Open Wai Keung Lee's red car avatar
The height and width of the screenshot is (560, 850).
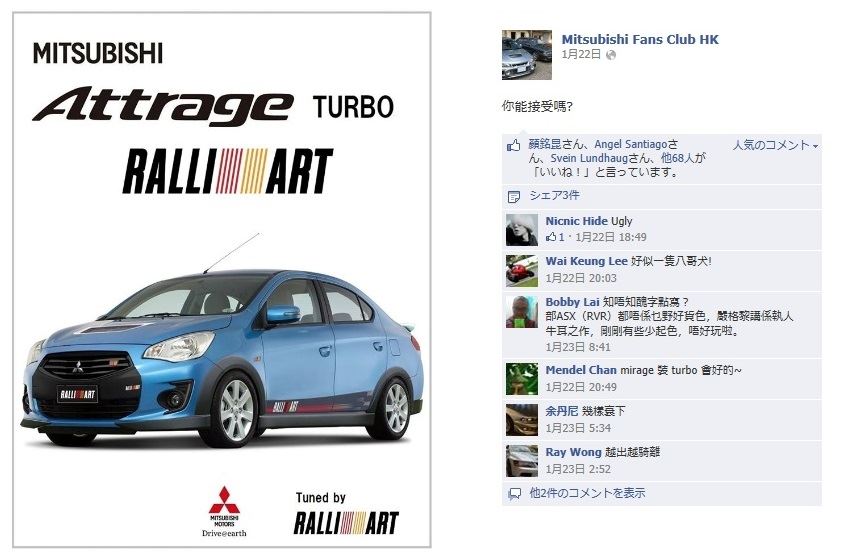pyautogui.click(x=521, y=271)
